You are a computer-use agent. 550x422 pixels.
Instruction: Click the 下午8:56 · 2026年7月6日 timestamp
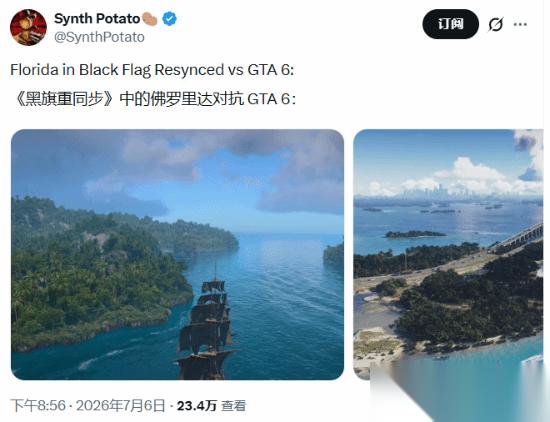[x=87, y=406]
